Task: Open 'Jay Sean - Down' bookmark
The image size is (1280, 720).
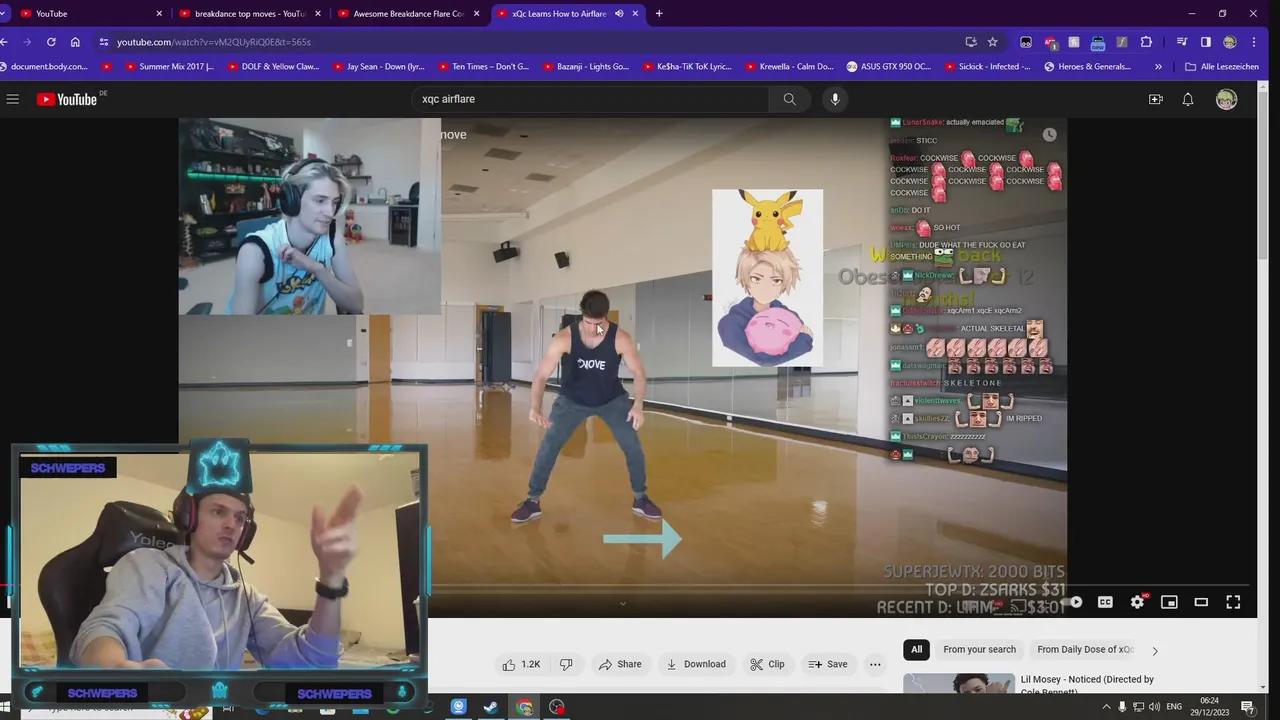Action: click(x=376, y=67)
